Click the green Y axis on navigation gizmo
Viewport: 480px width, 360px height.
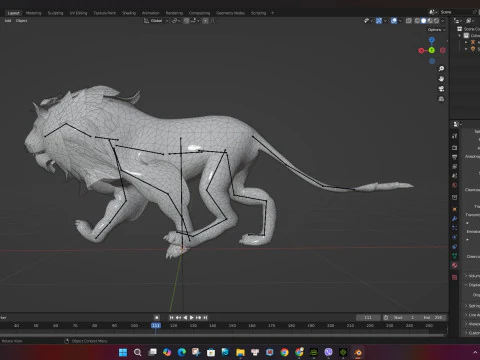[x=432, y=50]
